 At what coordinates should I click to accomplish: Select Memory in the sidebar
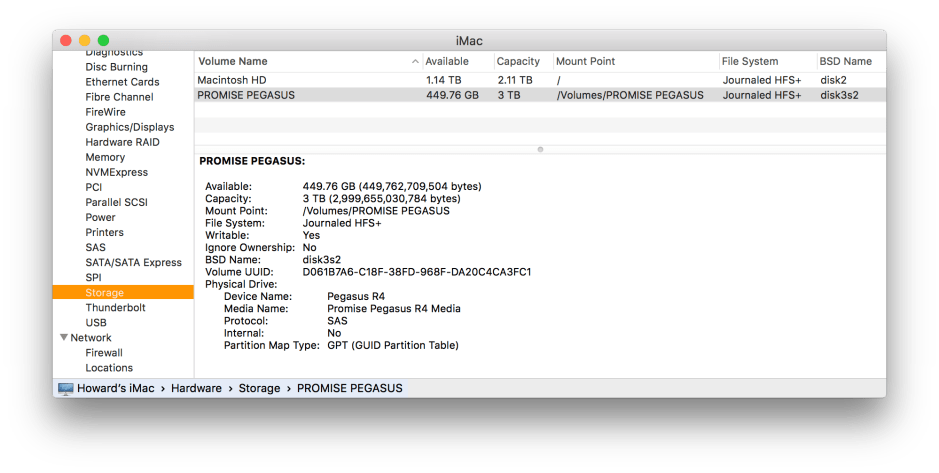[105, 157]
